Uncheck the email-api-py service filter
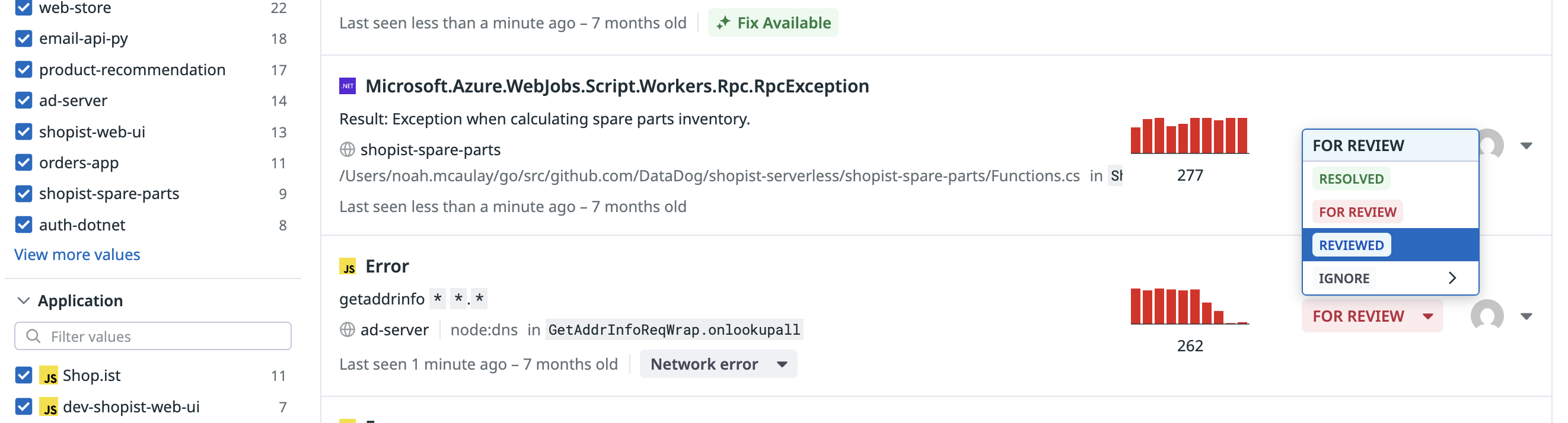The height and width of the screenshot is (423, 1568). 24,39
